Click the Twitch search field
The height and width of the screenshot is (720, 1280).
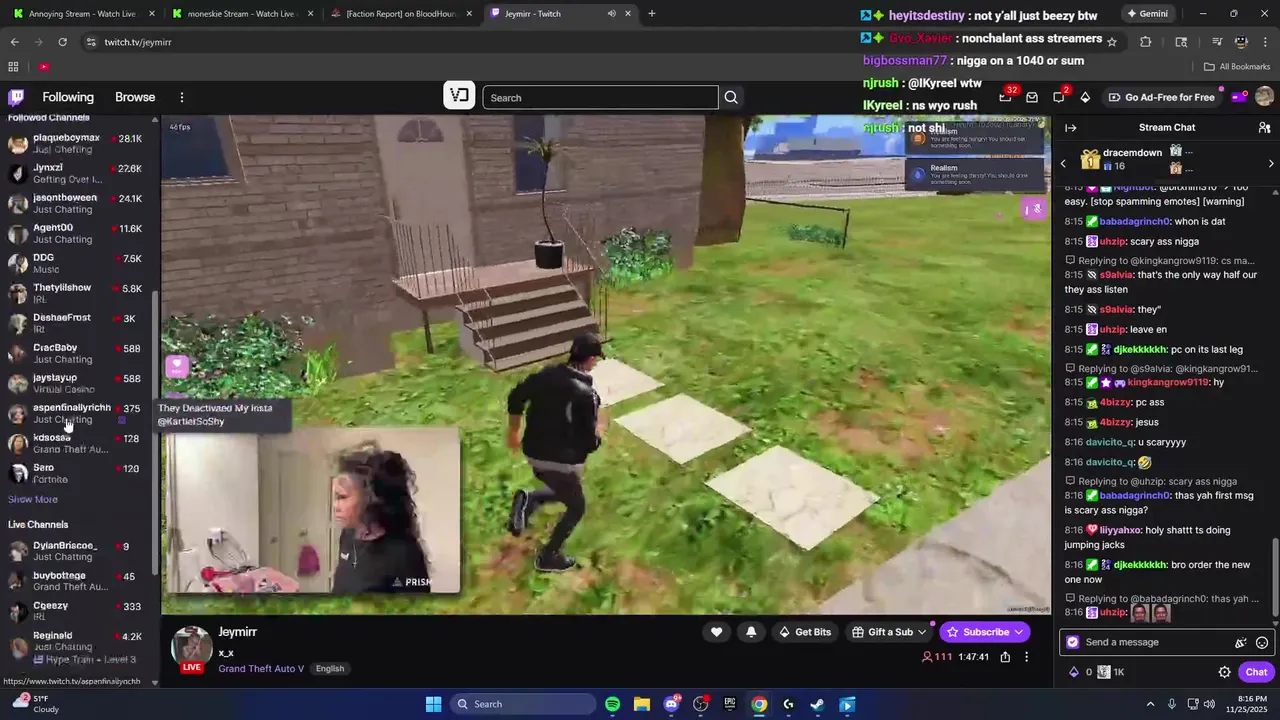coord(600,97)
